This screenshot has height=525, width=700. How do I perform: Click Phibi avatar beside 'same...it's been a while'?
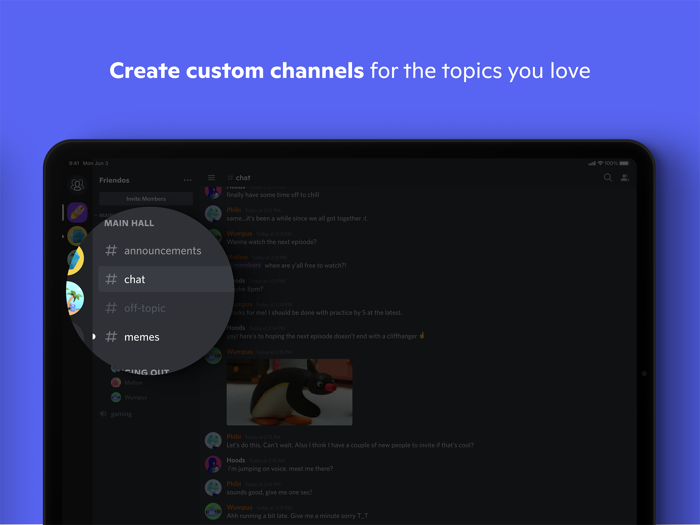coord(213,213)
